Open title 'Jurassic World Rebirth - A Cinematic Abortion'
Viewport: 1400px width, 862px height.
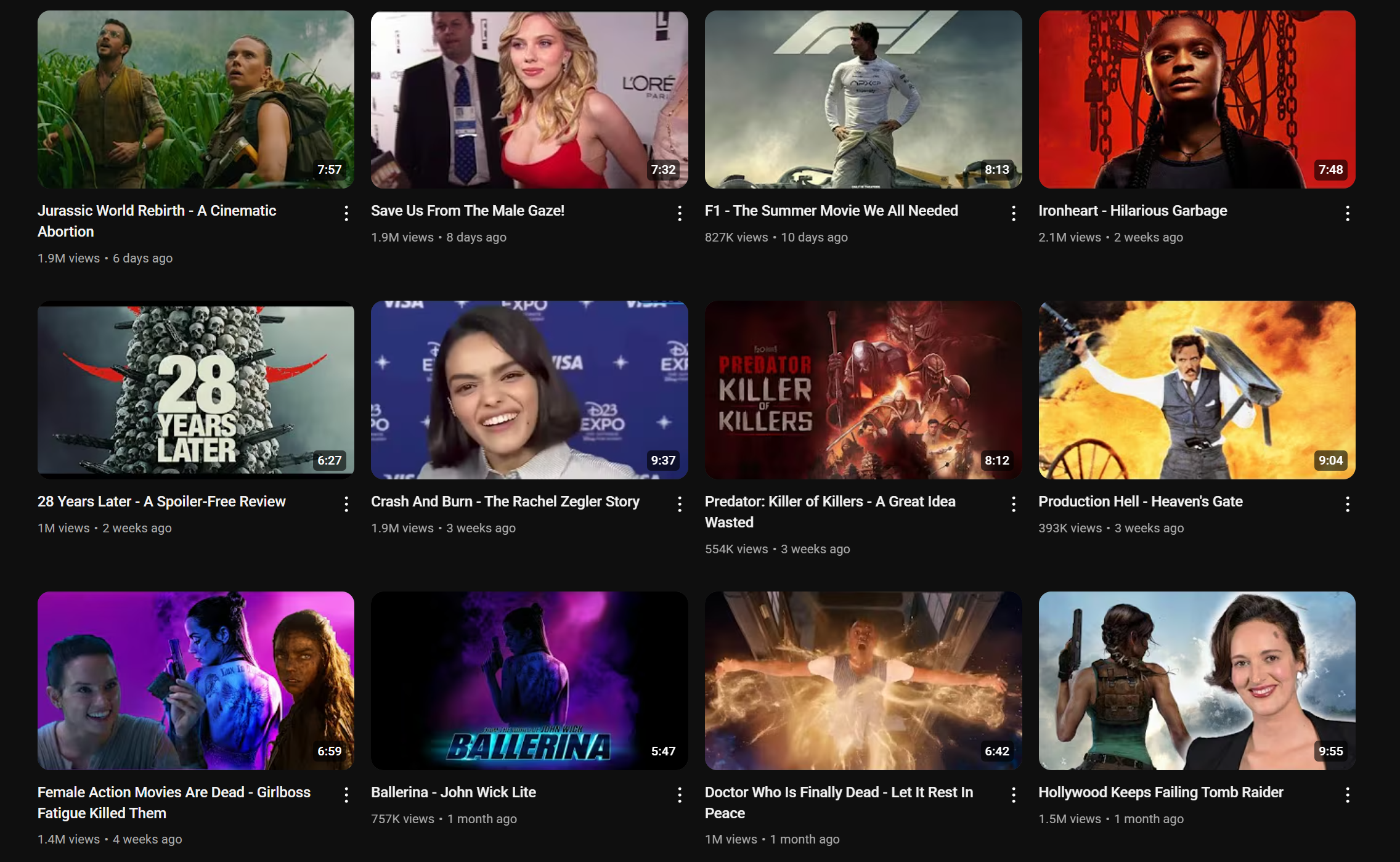coord(157,221)
